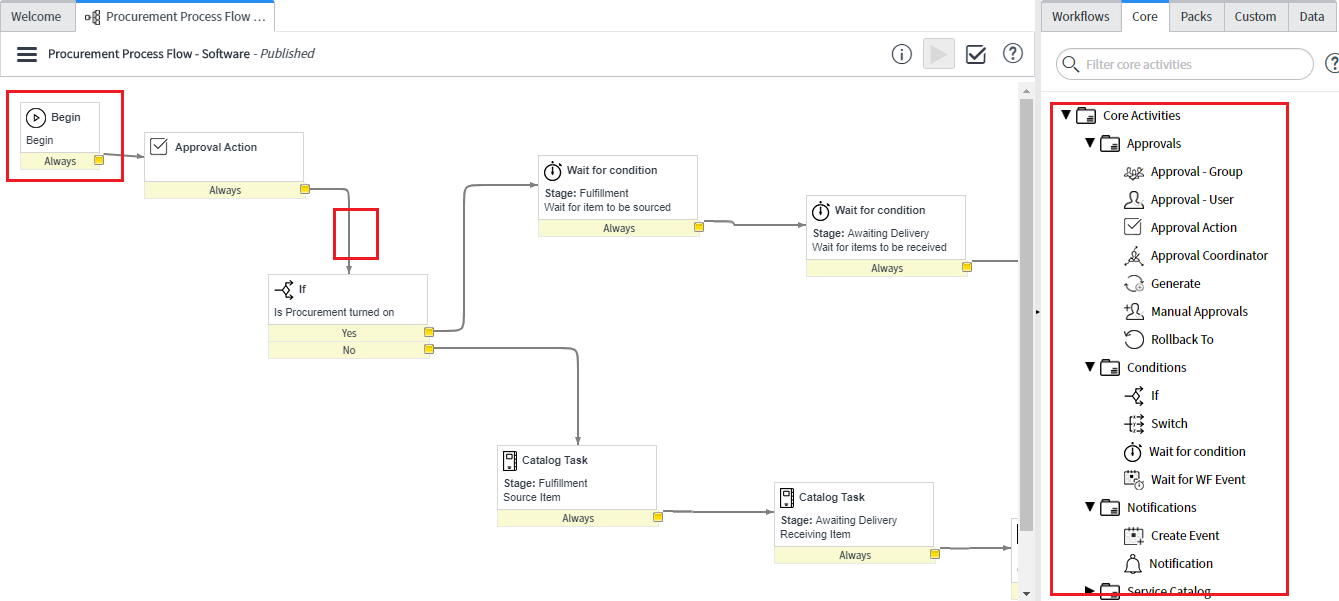The width and height of the screenshot is (1339, 601).
Task: Open the Workflows tab
Action: [1080, 16]
